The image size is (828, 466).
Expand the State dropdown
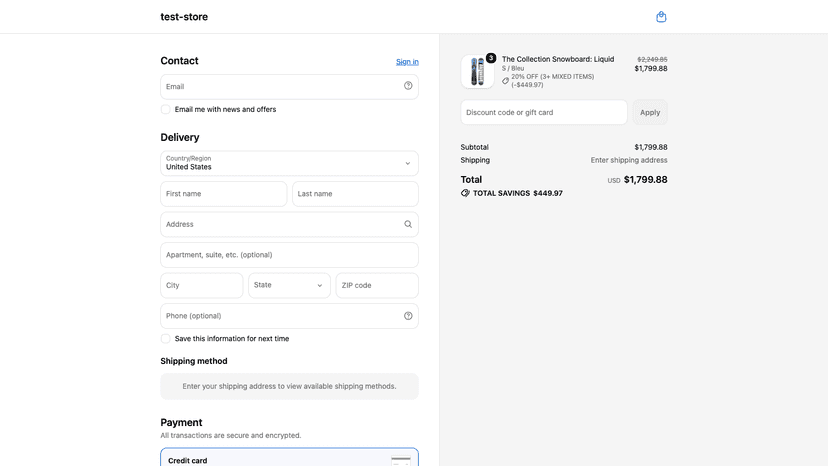[289, 285]
